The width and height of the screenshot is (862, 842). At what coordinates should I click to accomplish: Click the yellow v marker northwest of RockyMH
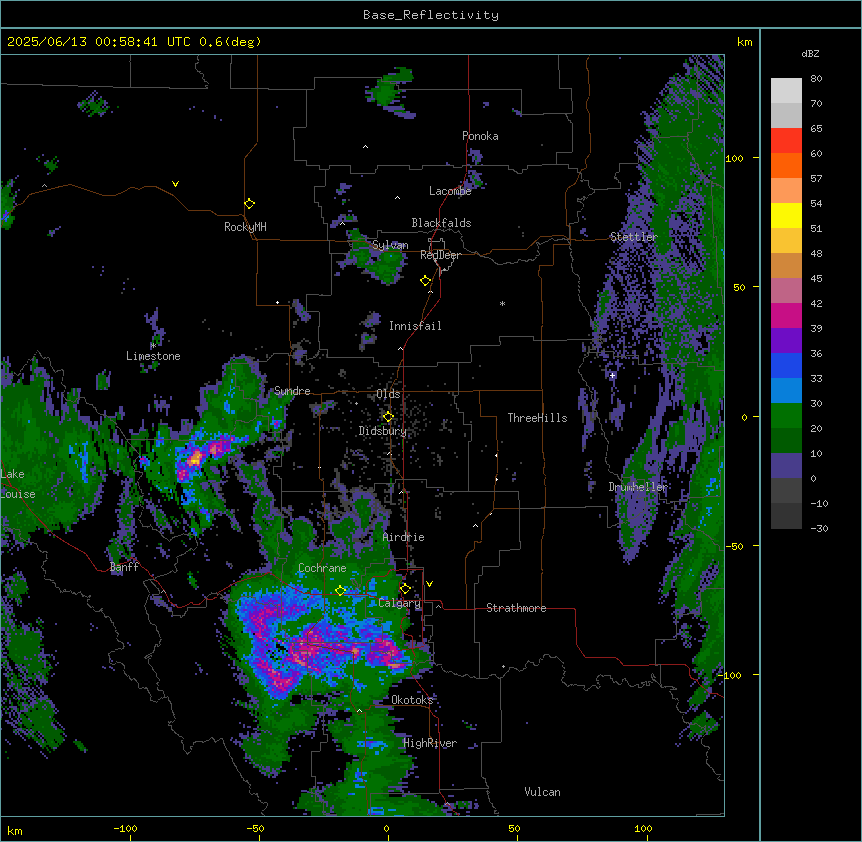click(x=175, y=184)
